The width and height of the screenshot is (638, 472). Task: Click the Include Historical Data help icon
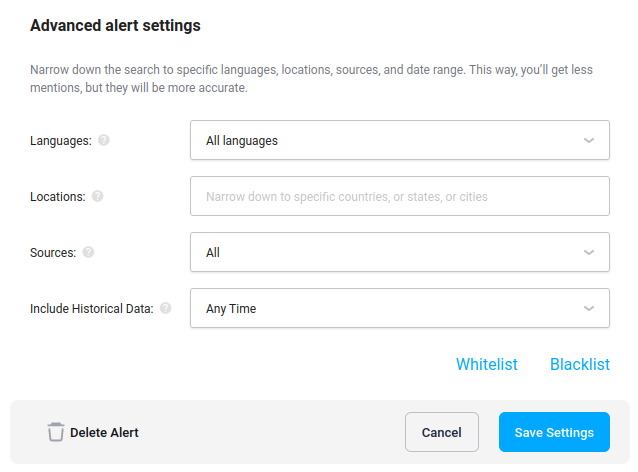click(165, 308)
